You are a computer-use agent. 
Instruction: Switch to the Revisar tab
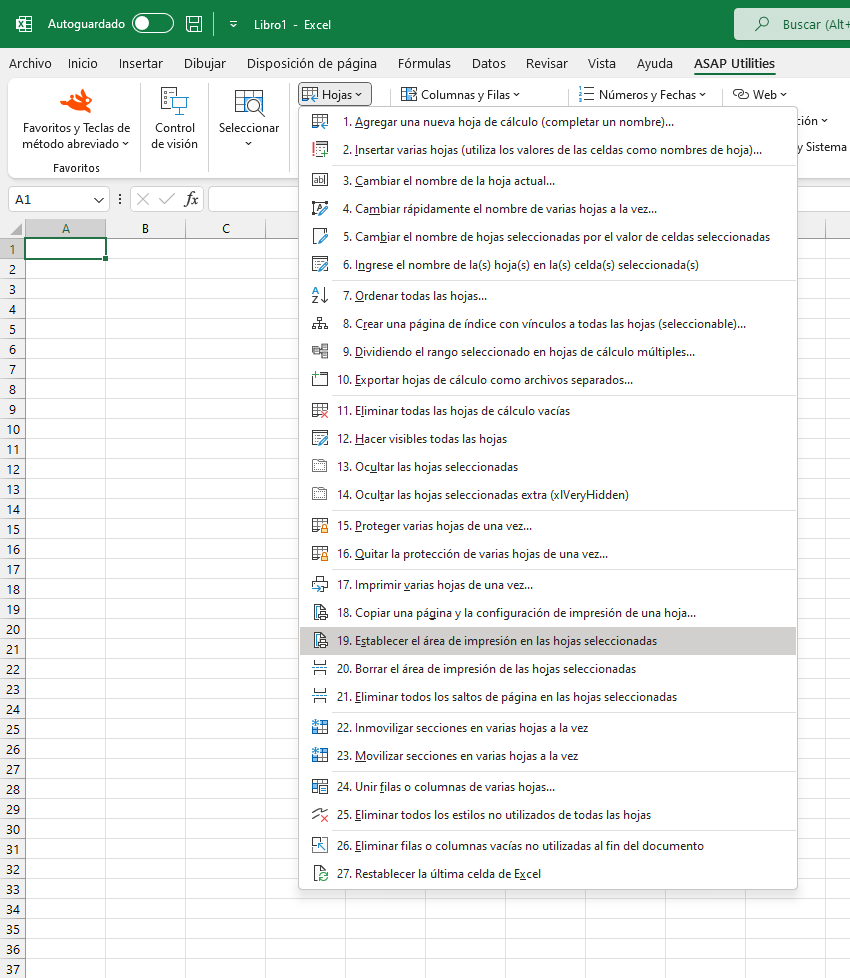click(x=546, y=64)
